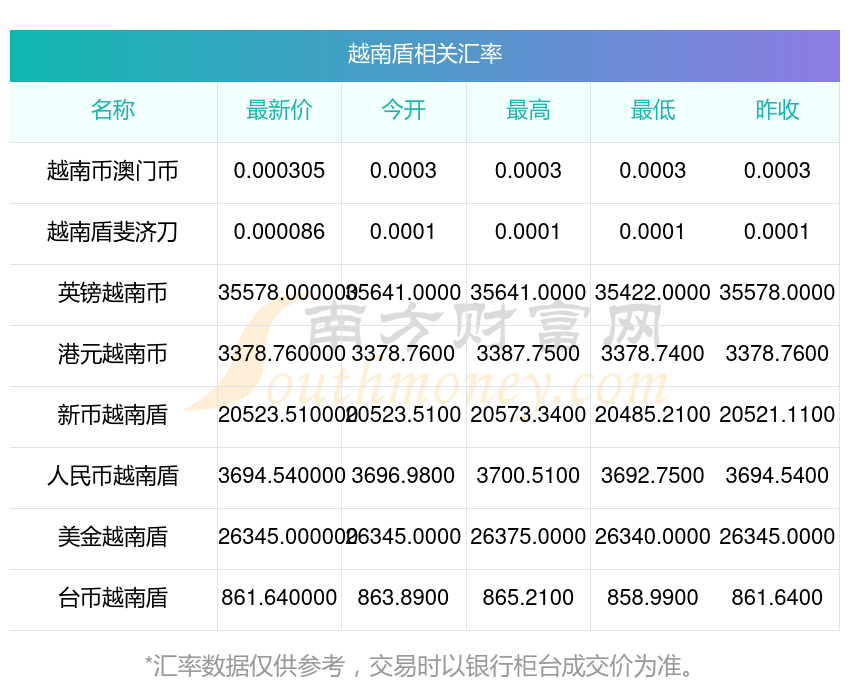
Task: Select the latest price 3694.540000
Action: [281, 476]
